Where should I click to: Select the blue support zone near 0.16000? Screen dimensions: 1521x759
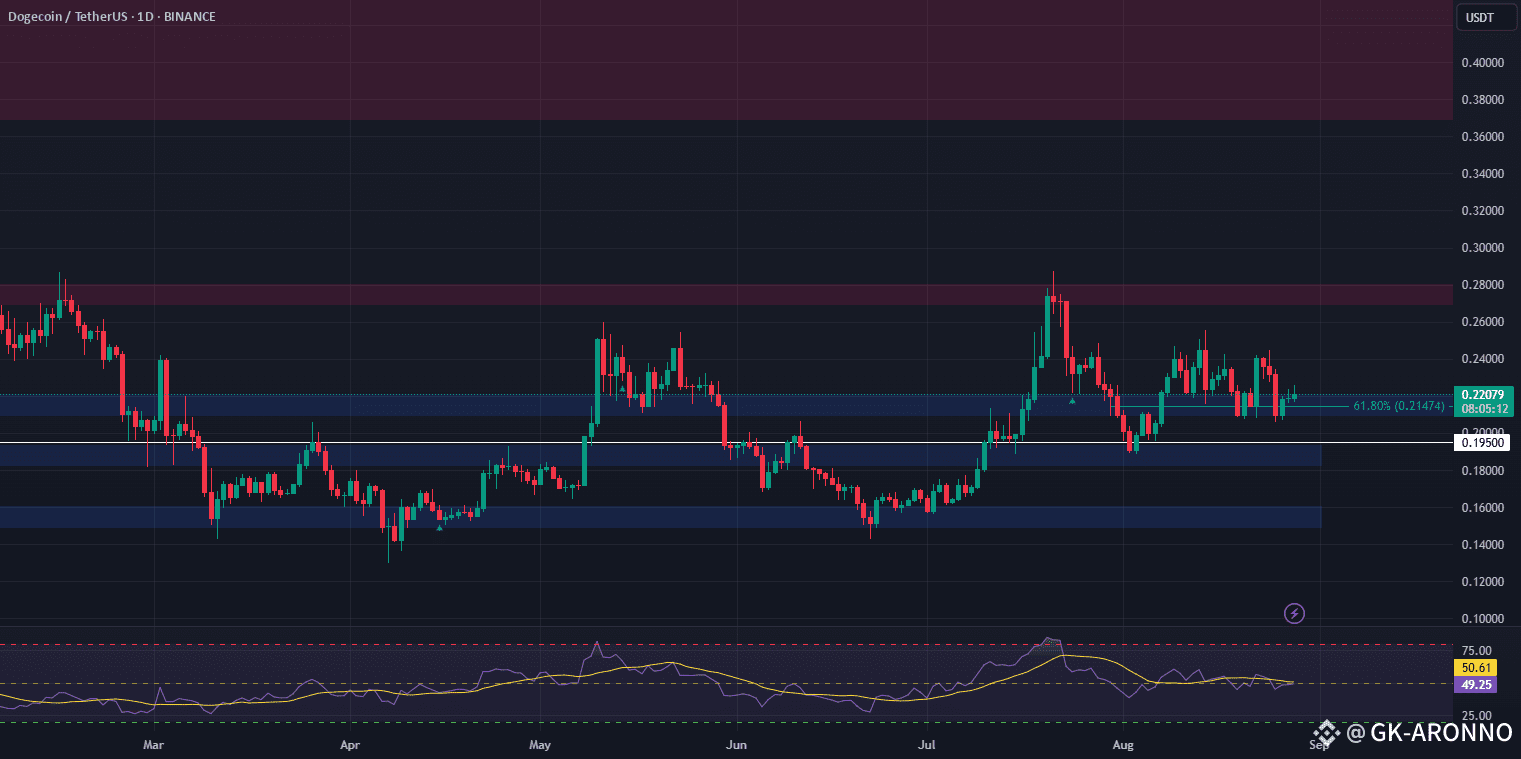(660, 517)
